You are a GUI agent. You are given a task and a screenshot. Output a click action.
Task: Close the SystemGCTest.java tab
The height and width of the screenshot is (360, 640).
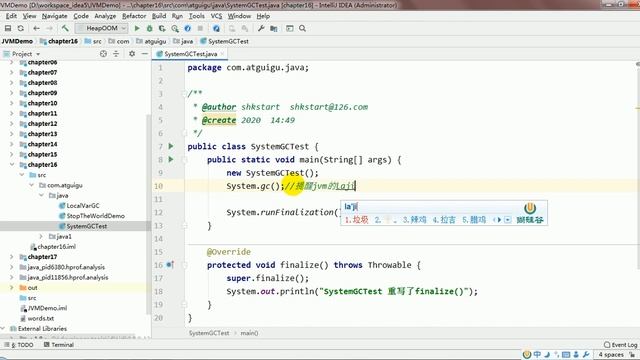click(x=222, y=54)
